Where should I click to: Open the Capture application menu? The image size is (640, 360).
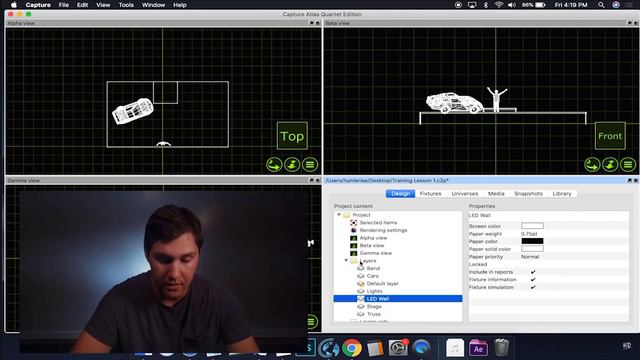pos(38,5)
